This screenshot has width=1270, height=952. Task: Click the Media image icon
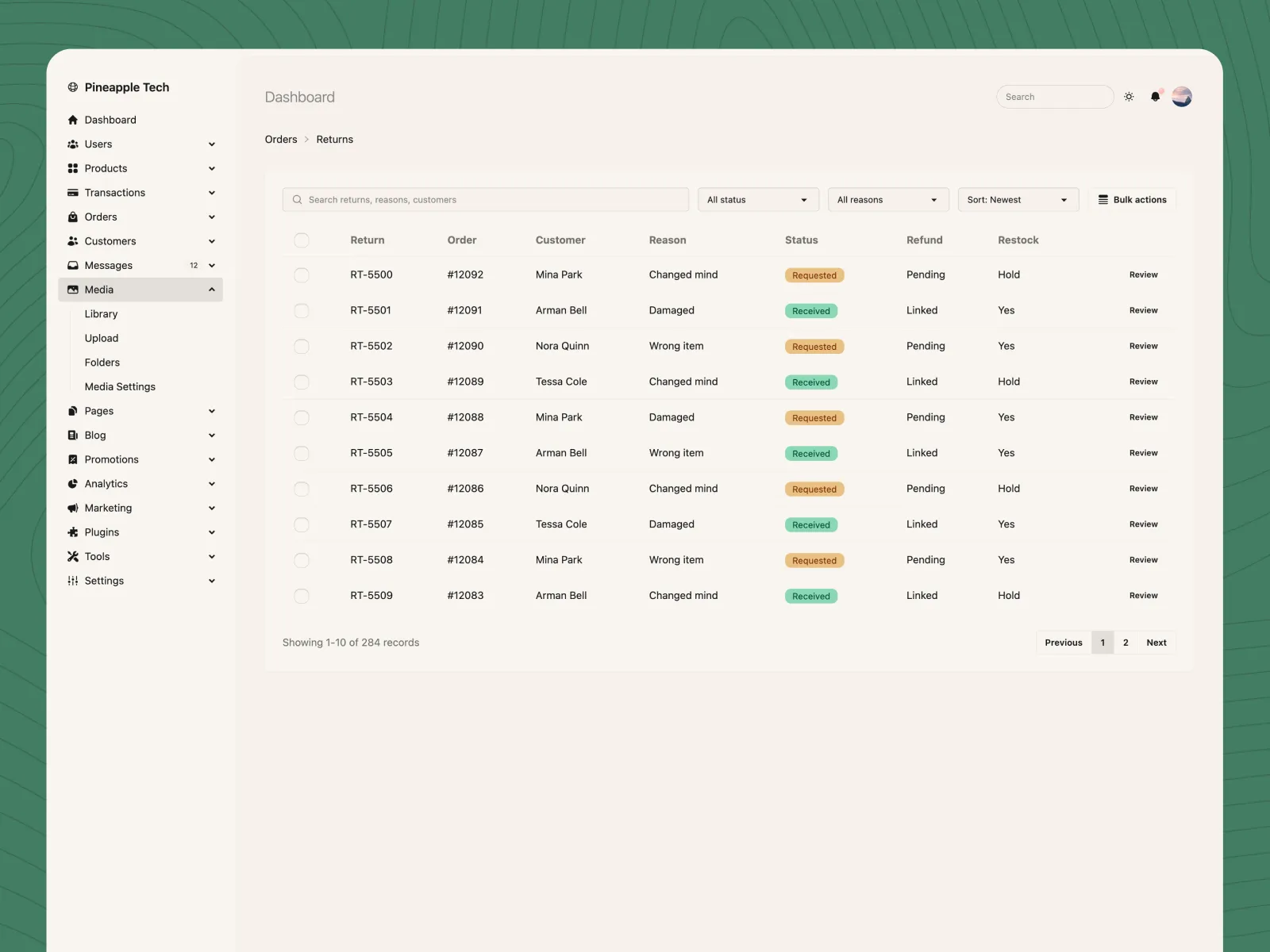pos(73,290)
